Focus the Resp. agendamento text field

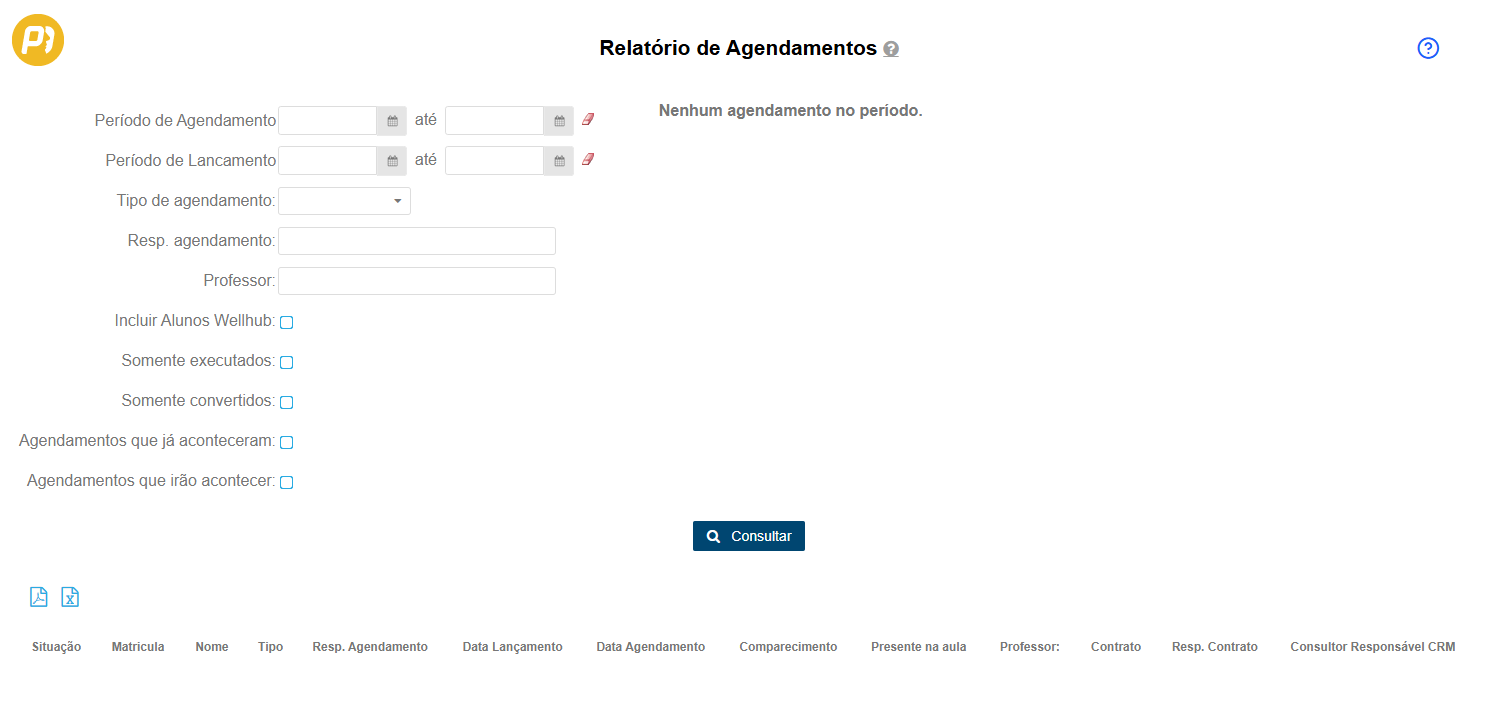tap(416, 241)
